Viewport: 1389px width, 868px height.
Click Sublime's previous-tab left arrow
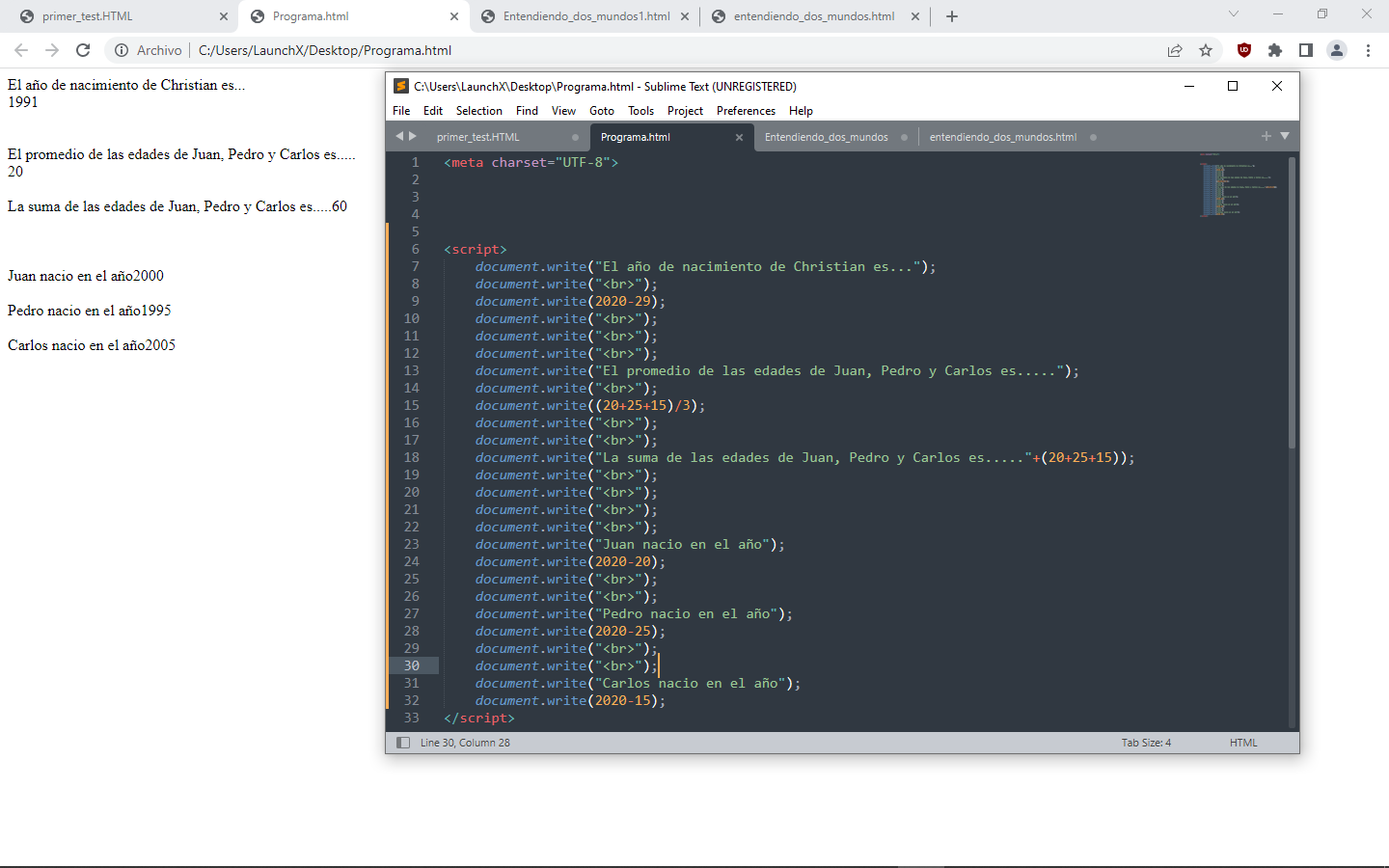click(x=399, y=136)
